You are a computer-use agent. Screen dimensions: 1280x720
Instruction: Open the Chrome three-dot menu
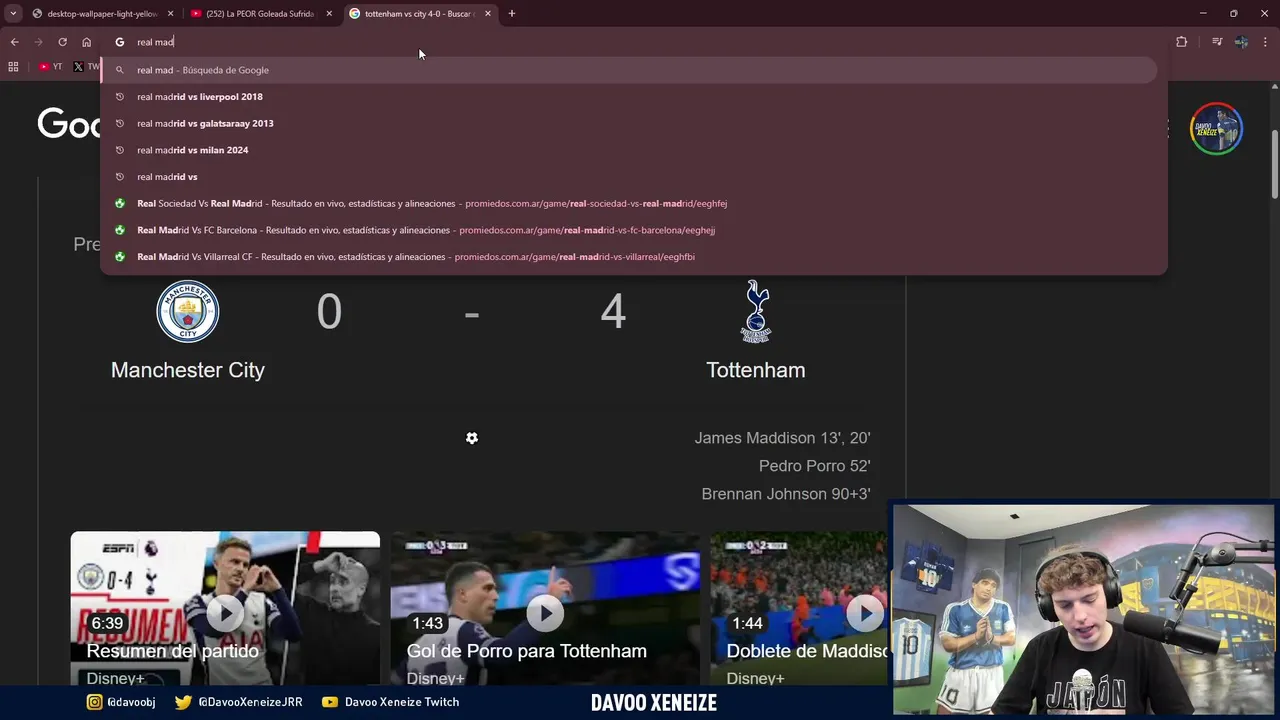click(x=1266, y=42)
